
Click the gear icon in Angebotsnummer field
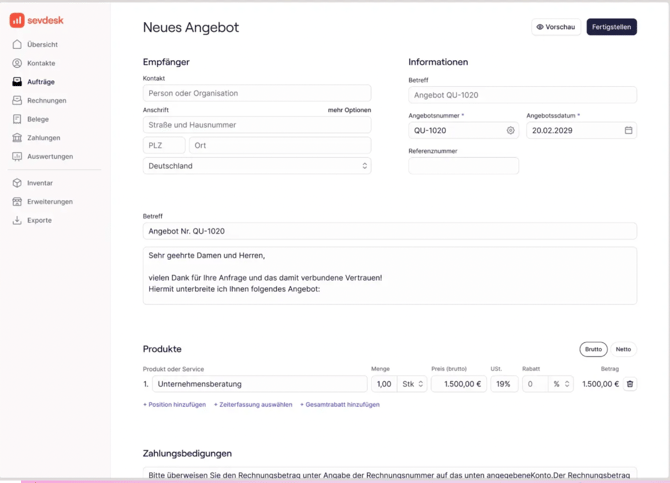click(x=510, y=130)
